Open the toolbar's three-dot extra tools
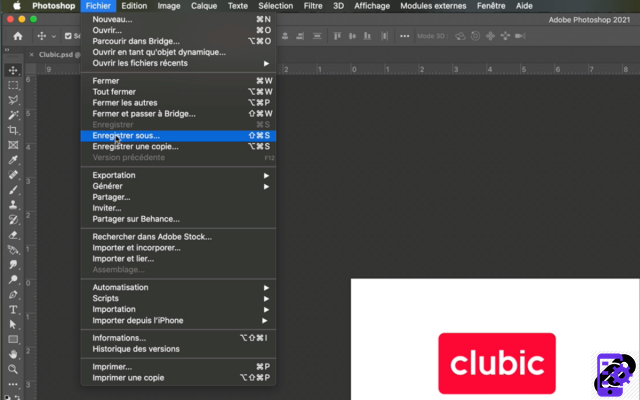This screenshot has height=400, width=640. 13,384
